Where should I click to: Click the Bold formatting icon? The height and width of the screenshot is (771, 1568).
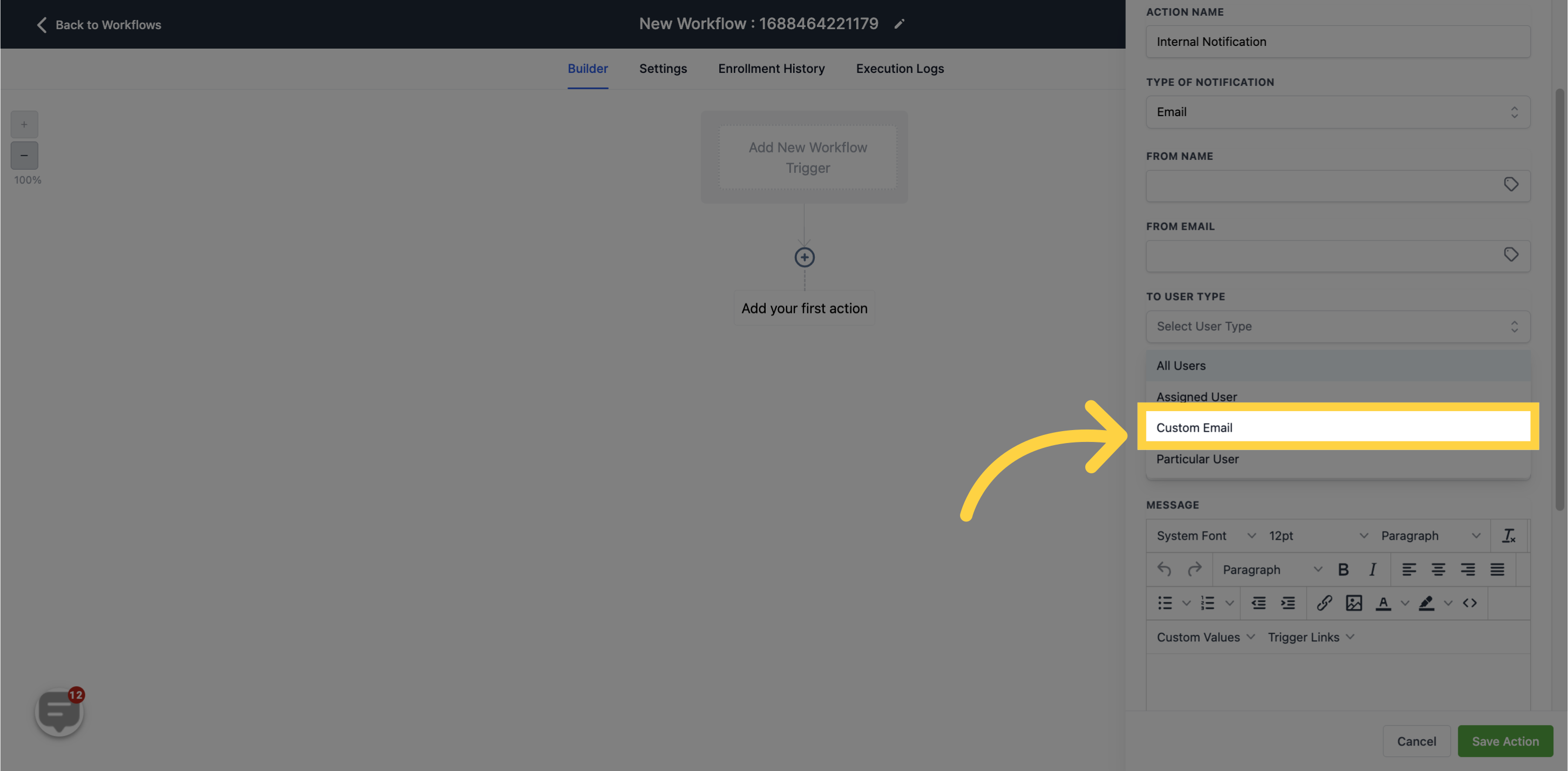1343,569
